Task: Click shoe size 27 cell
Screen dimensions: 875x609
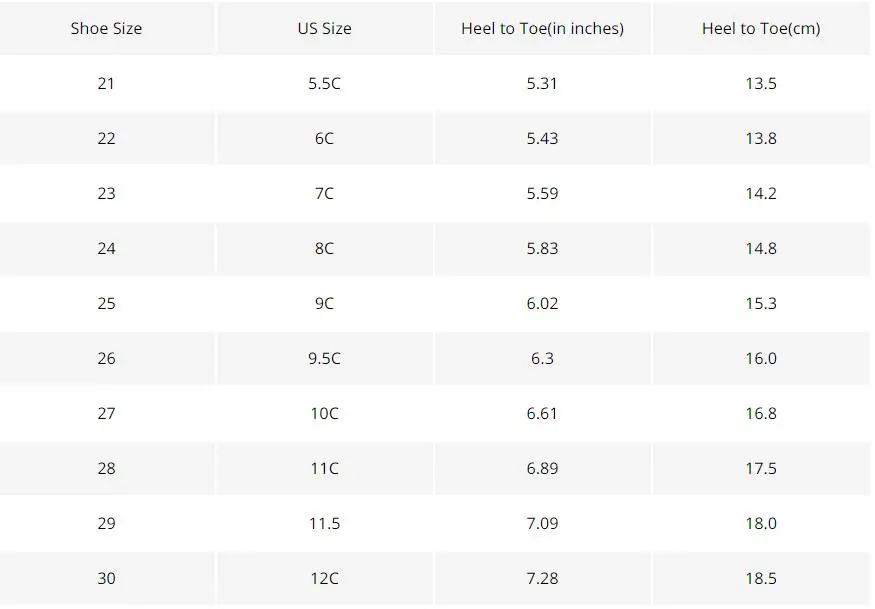Action: [107, 413]
